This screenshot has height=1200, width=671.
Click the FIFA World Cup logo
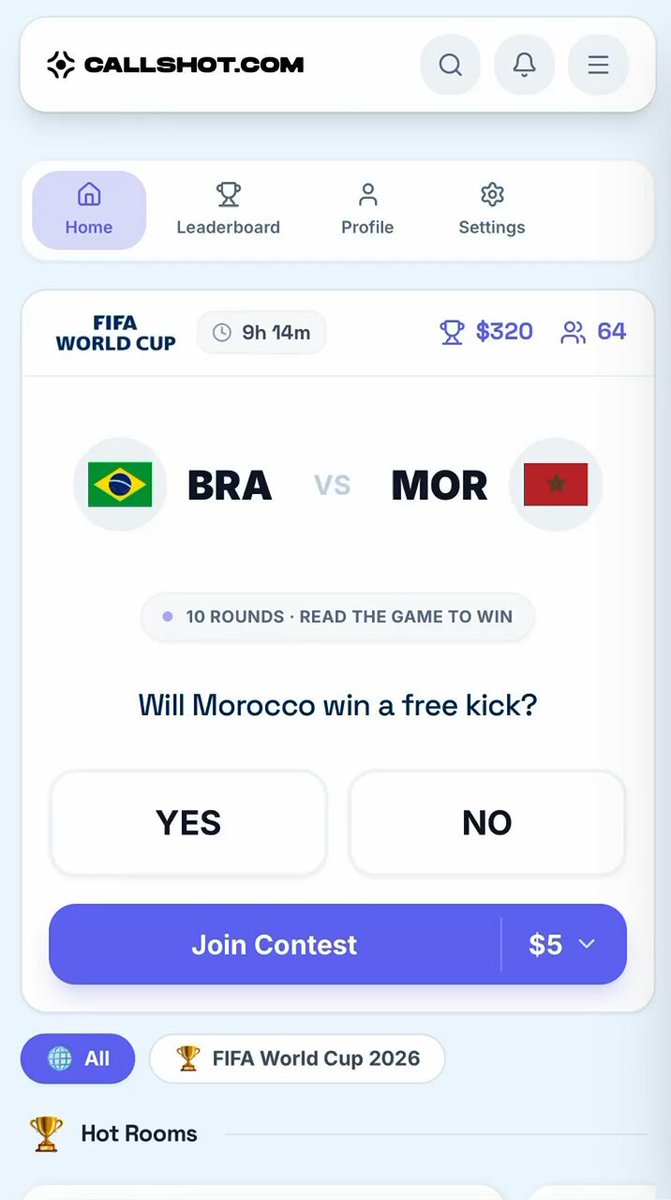point(115,333)
